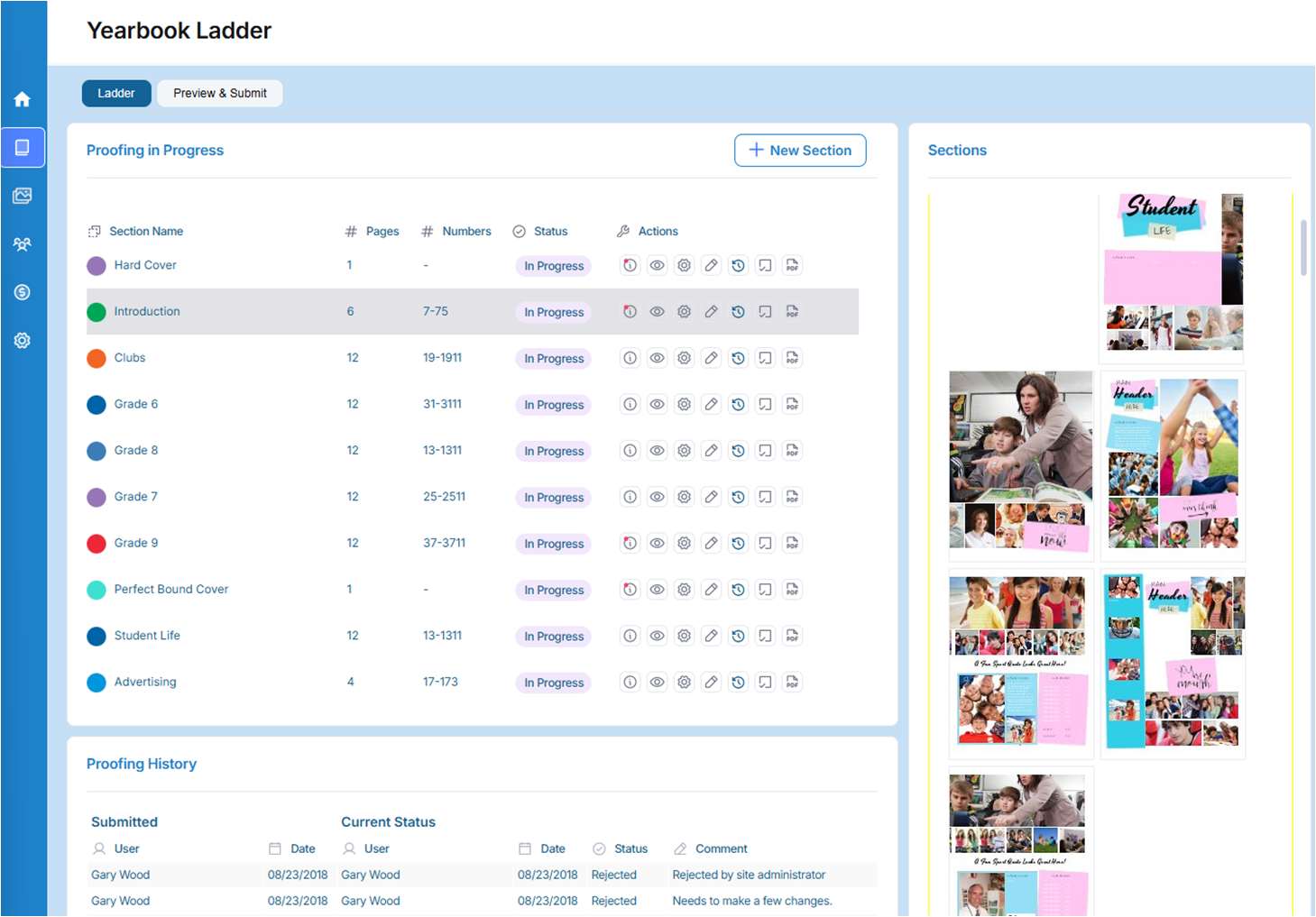Open the images icon in sidebar

23,196
